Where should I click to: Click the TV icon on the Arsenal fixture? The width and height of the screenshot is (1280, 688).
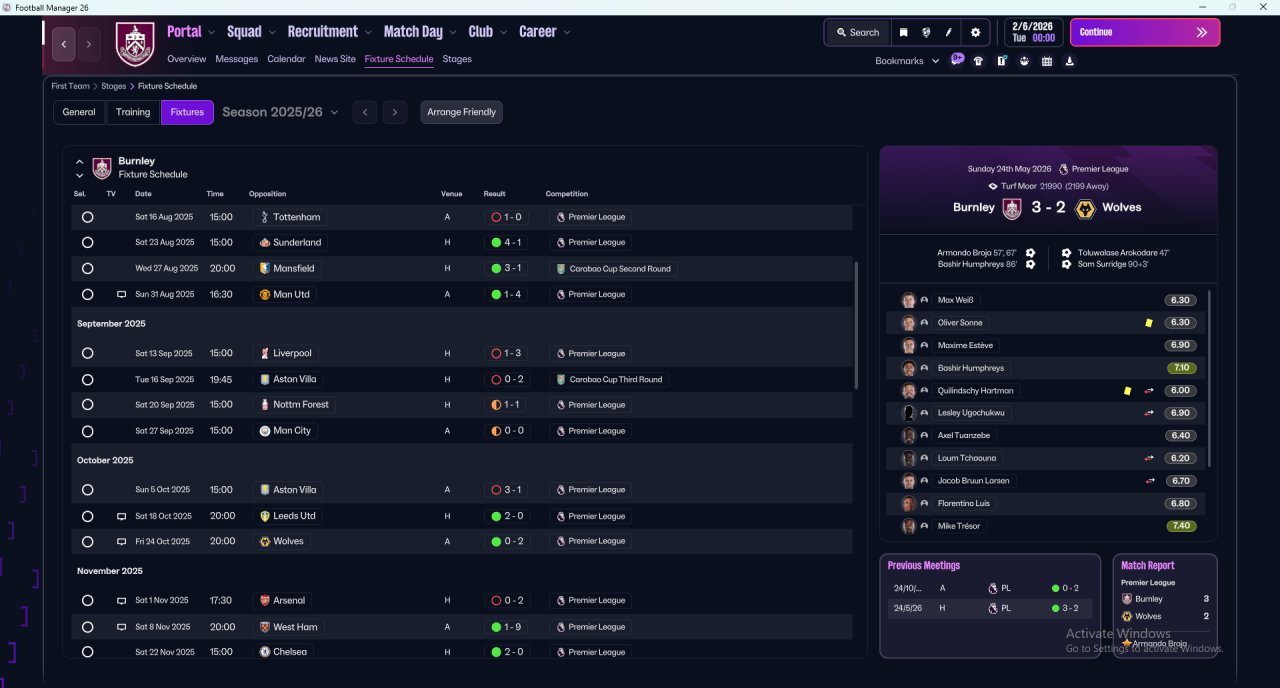click(121, 601)
